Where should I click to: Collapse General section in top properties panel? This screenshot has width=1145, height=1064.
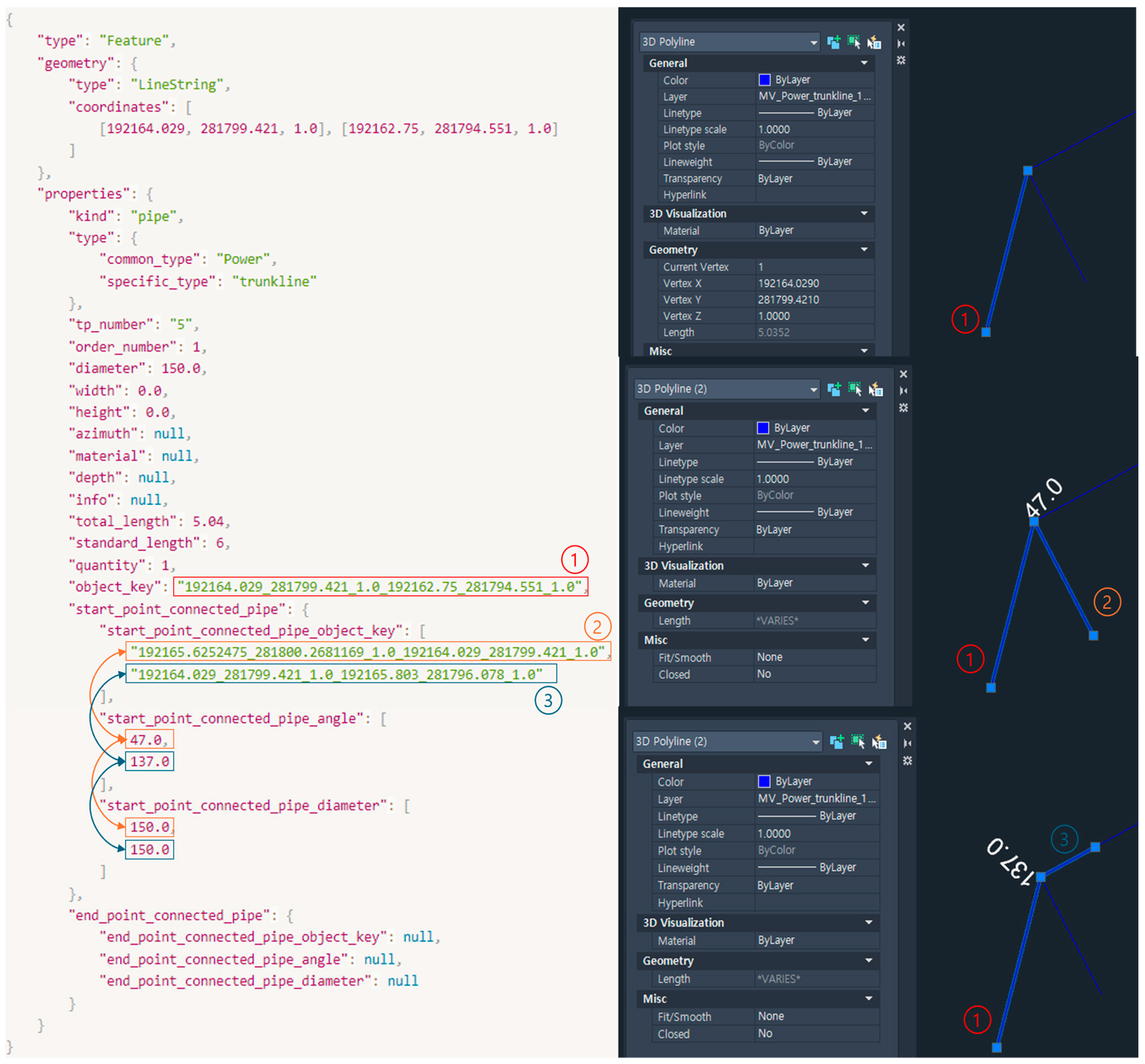click(864, 63)
